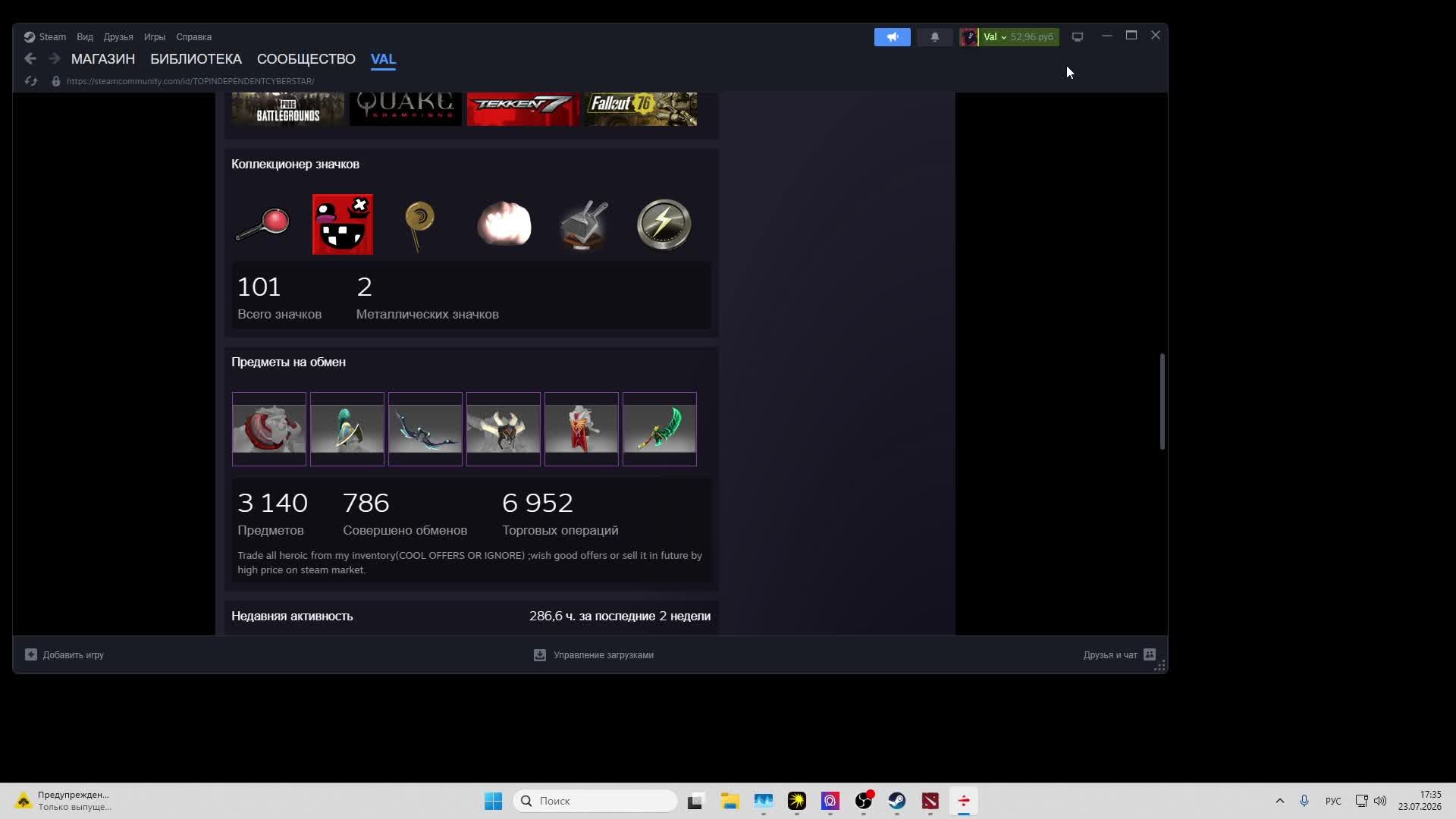The height and width of the screenshot is (819, 1456).
Task: Open the red cape trade item
Action: click(582, 429)
